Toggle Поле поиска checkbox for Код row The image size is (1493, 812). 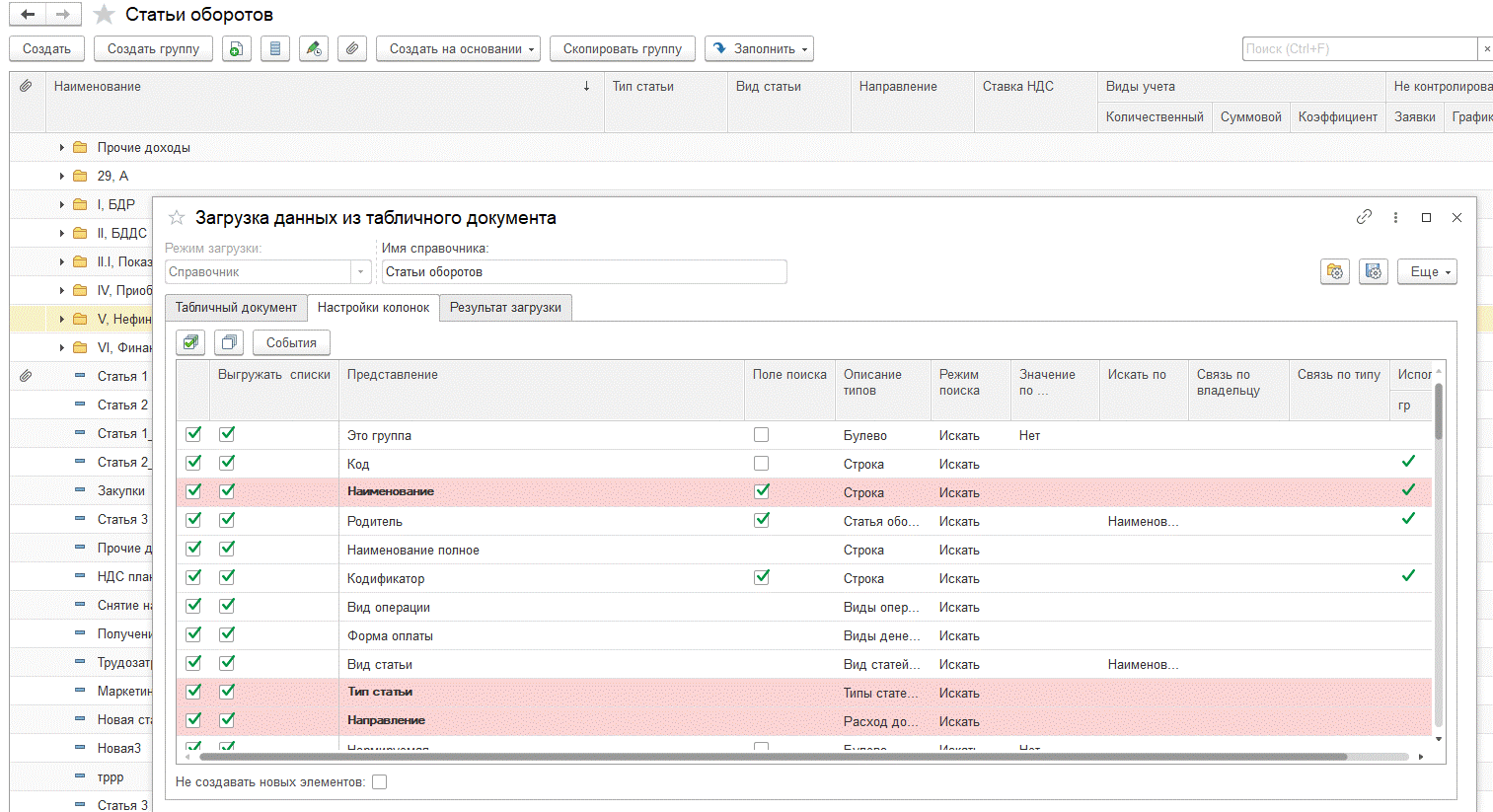tap(761, 464)
